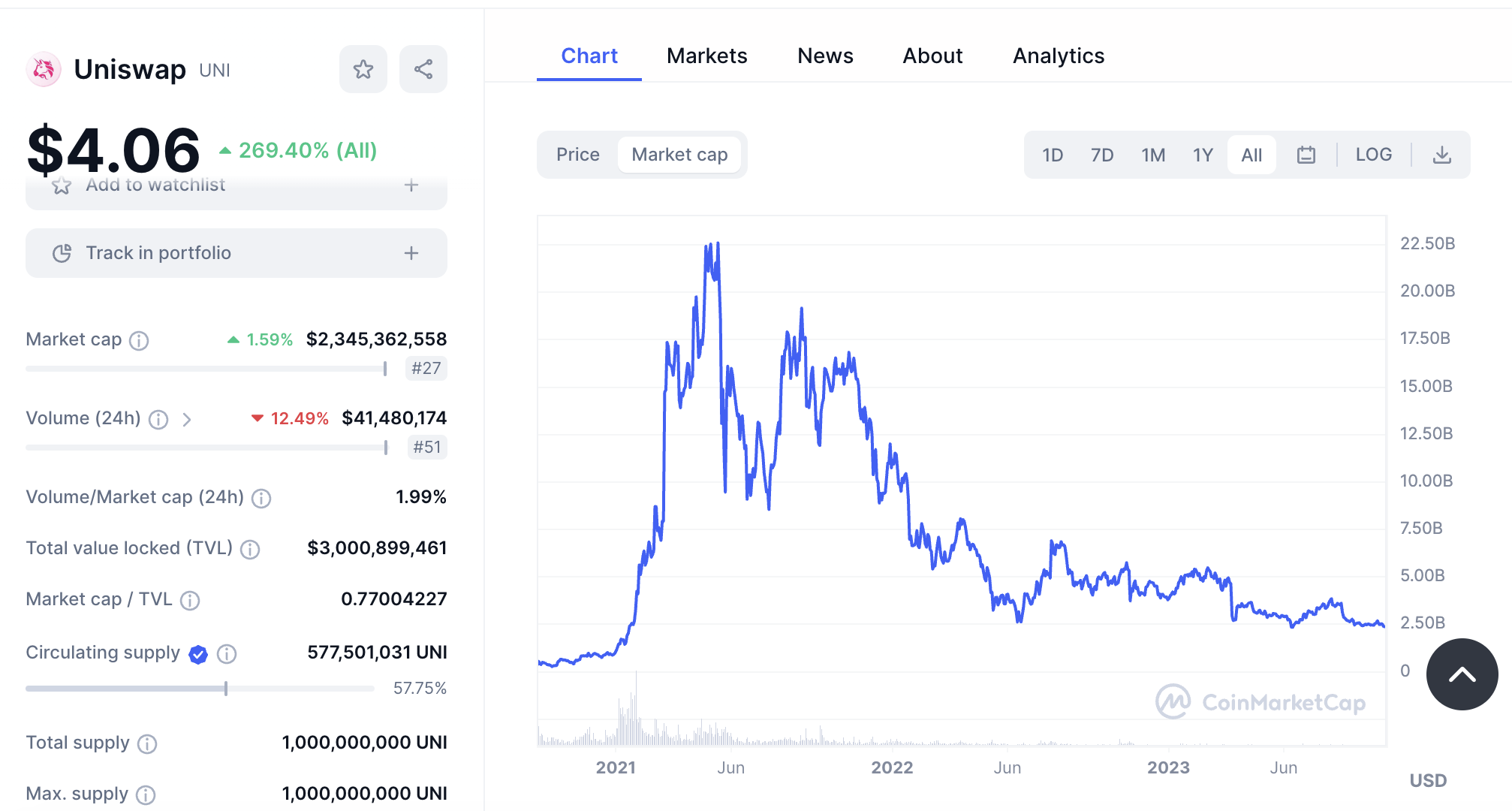
Task: Click the share icon button
Action: [x=423, y=69]
